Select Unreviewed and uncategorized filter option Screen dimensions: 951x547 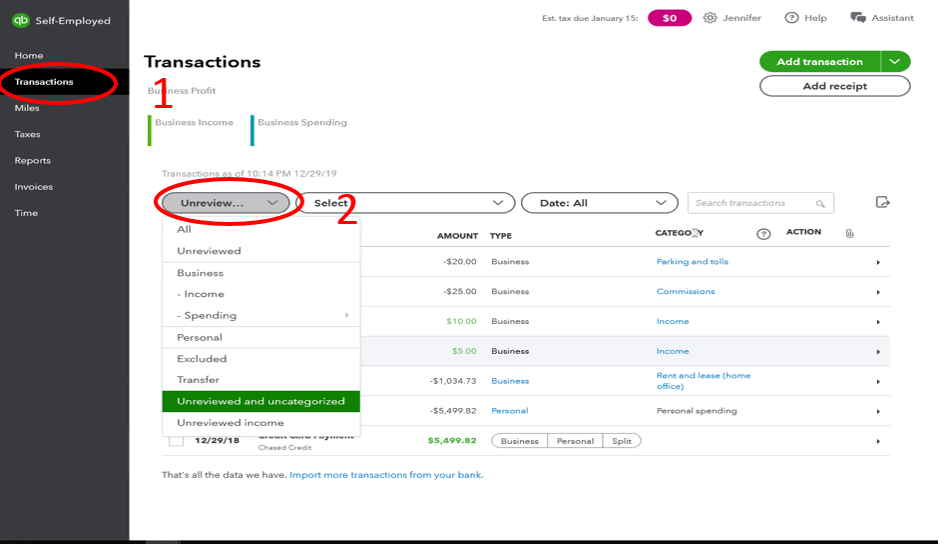pos(261,401)
